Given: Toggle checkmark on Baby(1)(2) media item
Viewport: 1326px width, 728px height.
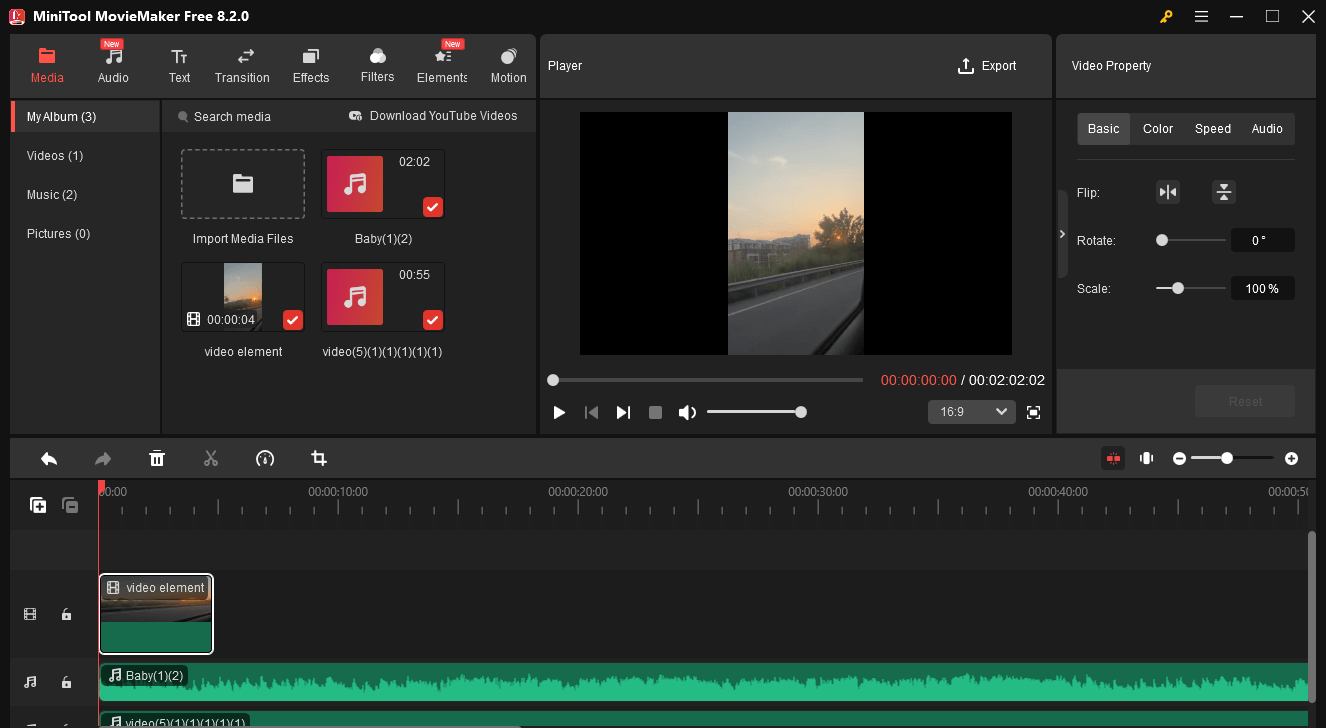Looking at the screenshot, I should tap(433, 207).
